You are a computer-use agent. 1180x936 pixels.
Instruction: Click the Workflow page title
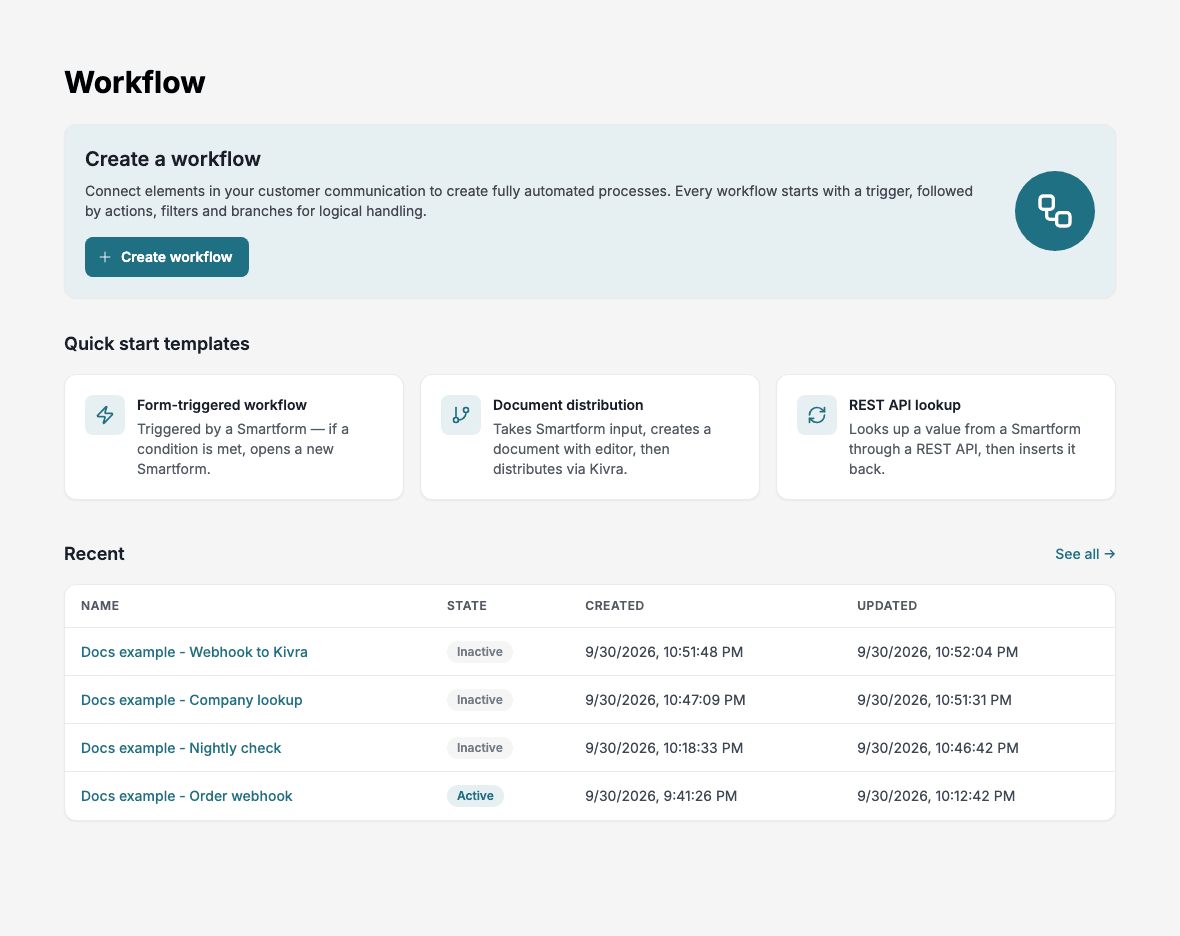click(x=135, y=82)
